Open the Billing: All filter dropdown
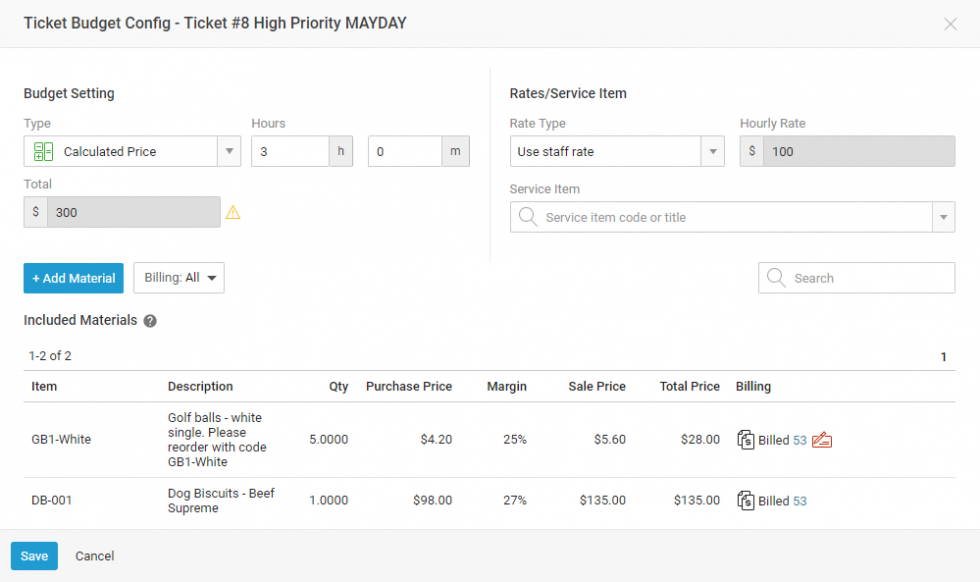 click(179, 278)
